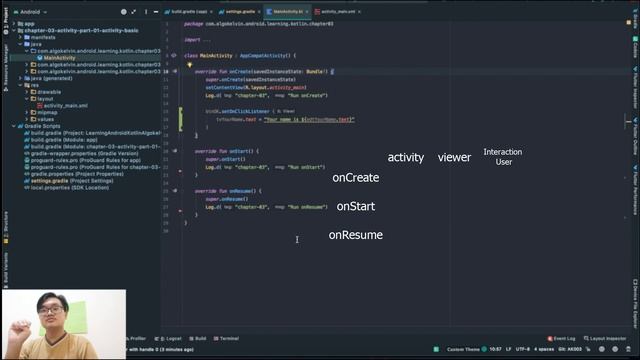640x360 pixels.
Task: Open the Logcat tool window
Action: pos(168,338)
